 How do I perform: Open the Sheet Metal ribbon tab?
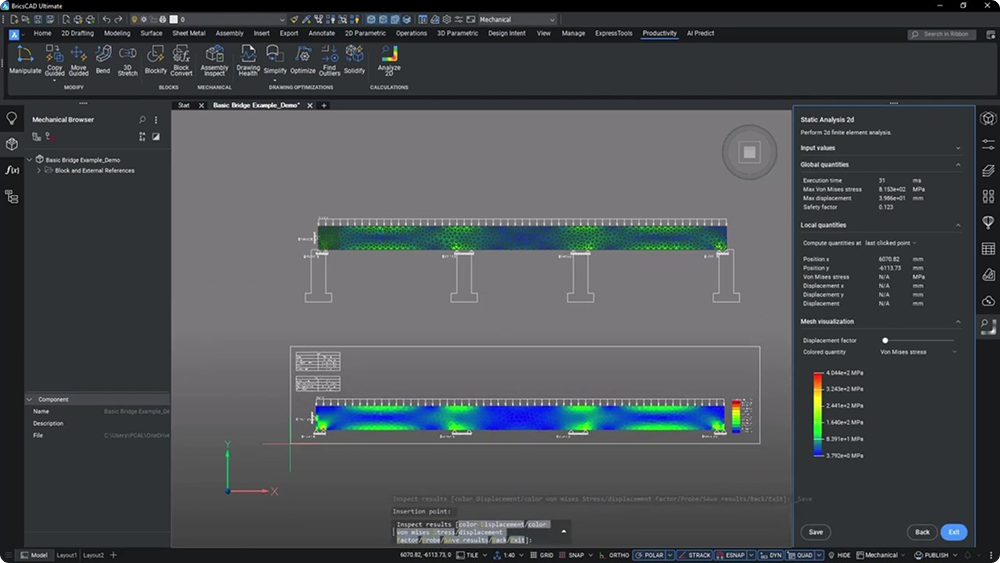[x=187, y=33]
